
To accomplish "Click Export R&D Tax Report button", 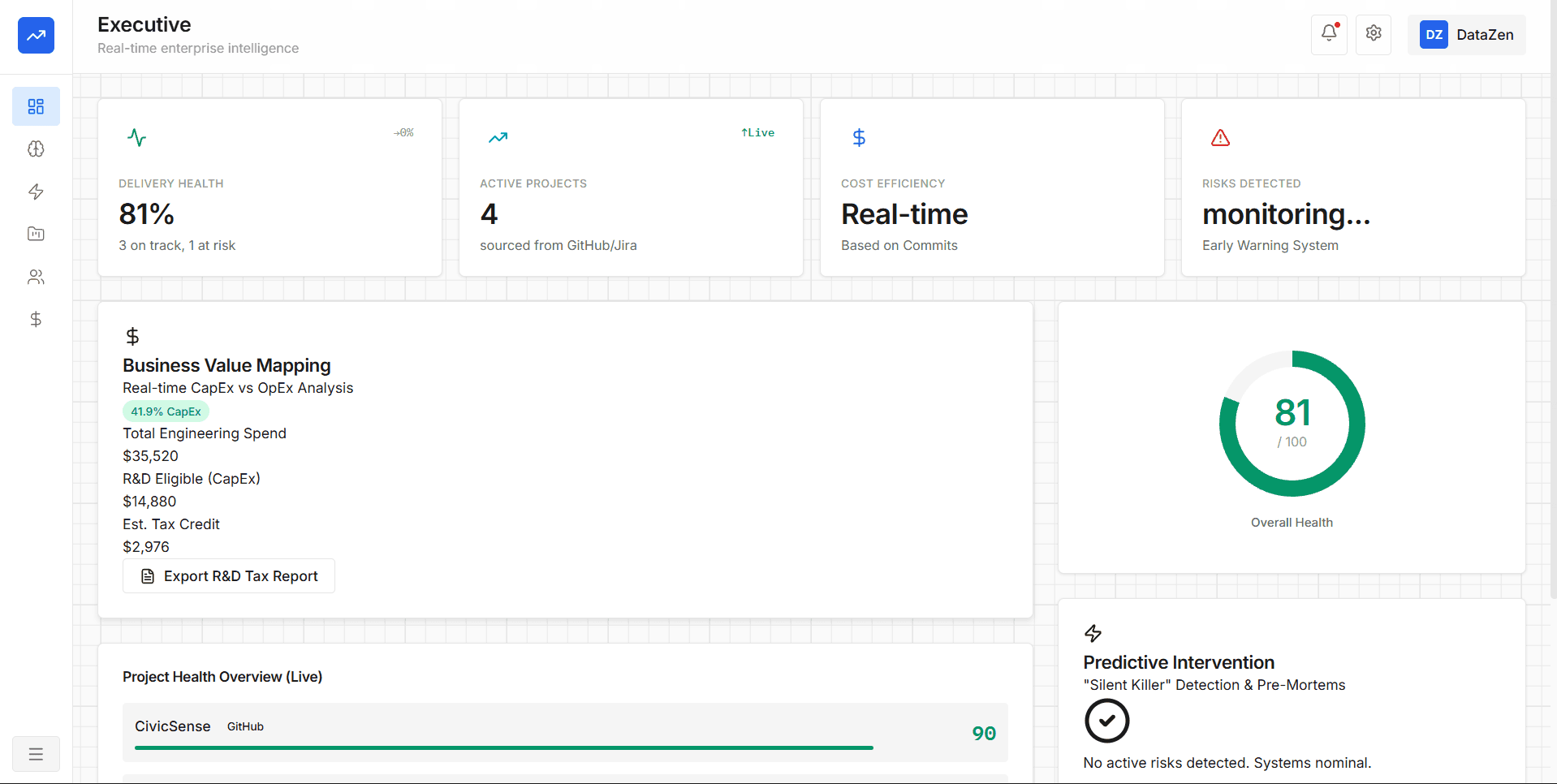I will coord(229,576).
